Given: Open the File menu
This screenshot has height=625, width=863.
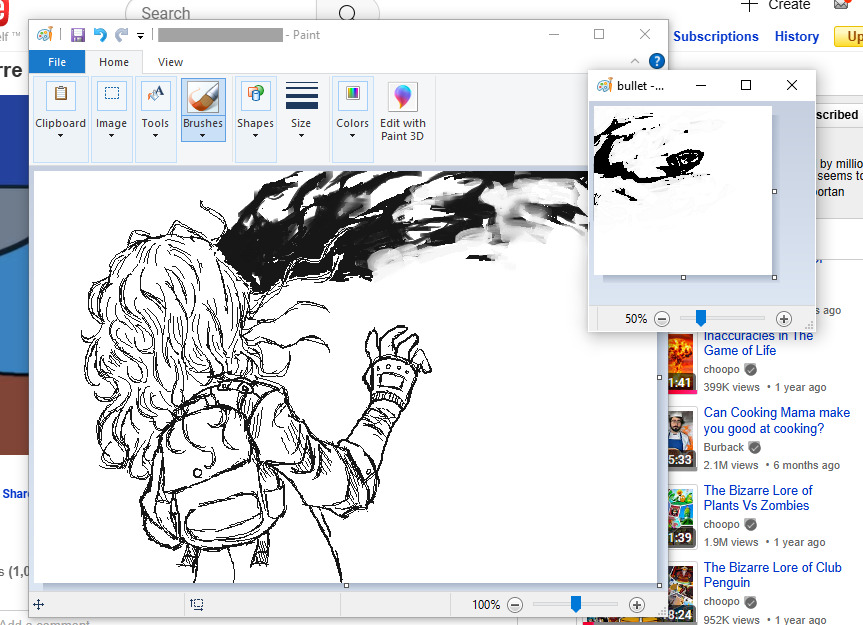Looking at the screenshot, I should click(57, 62).
